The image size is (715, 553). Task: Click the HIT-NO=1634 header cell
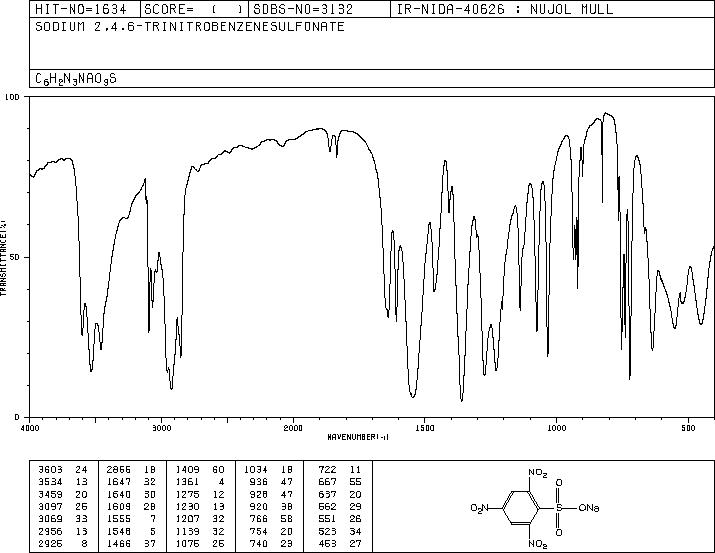(85, 9)
